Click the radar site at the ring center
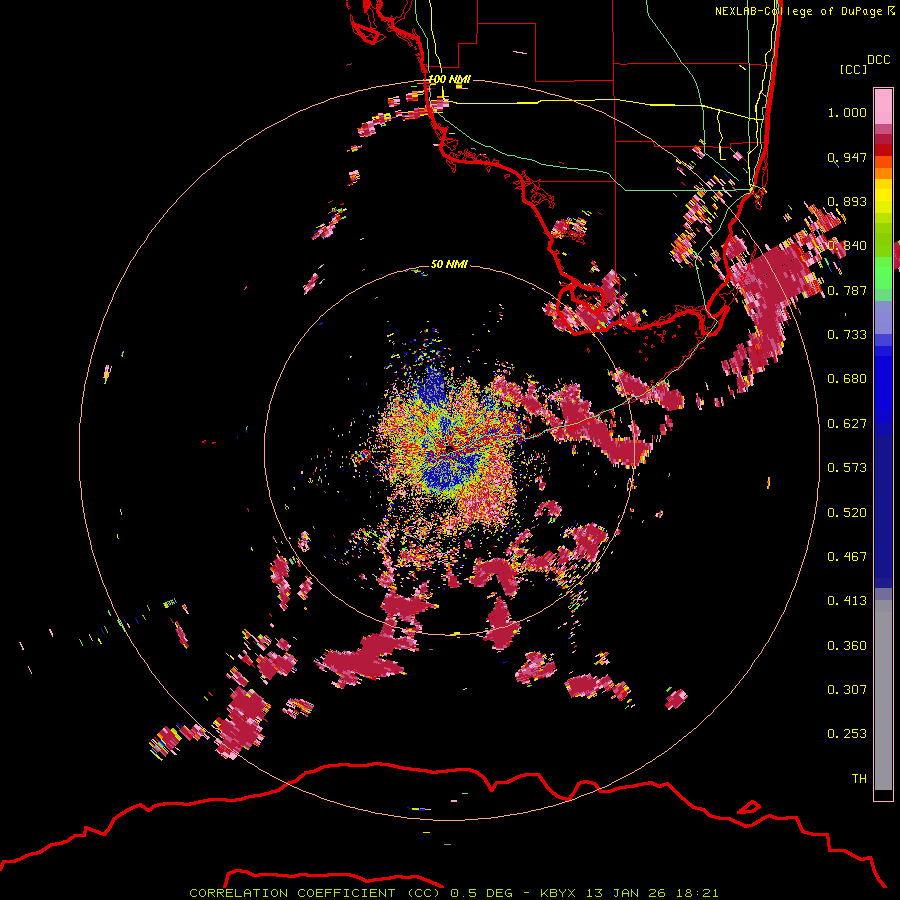 [x=450, y=448]
